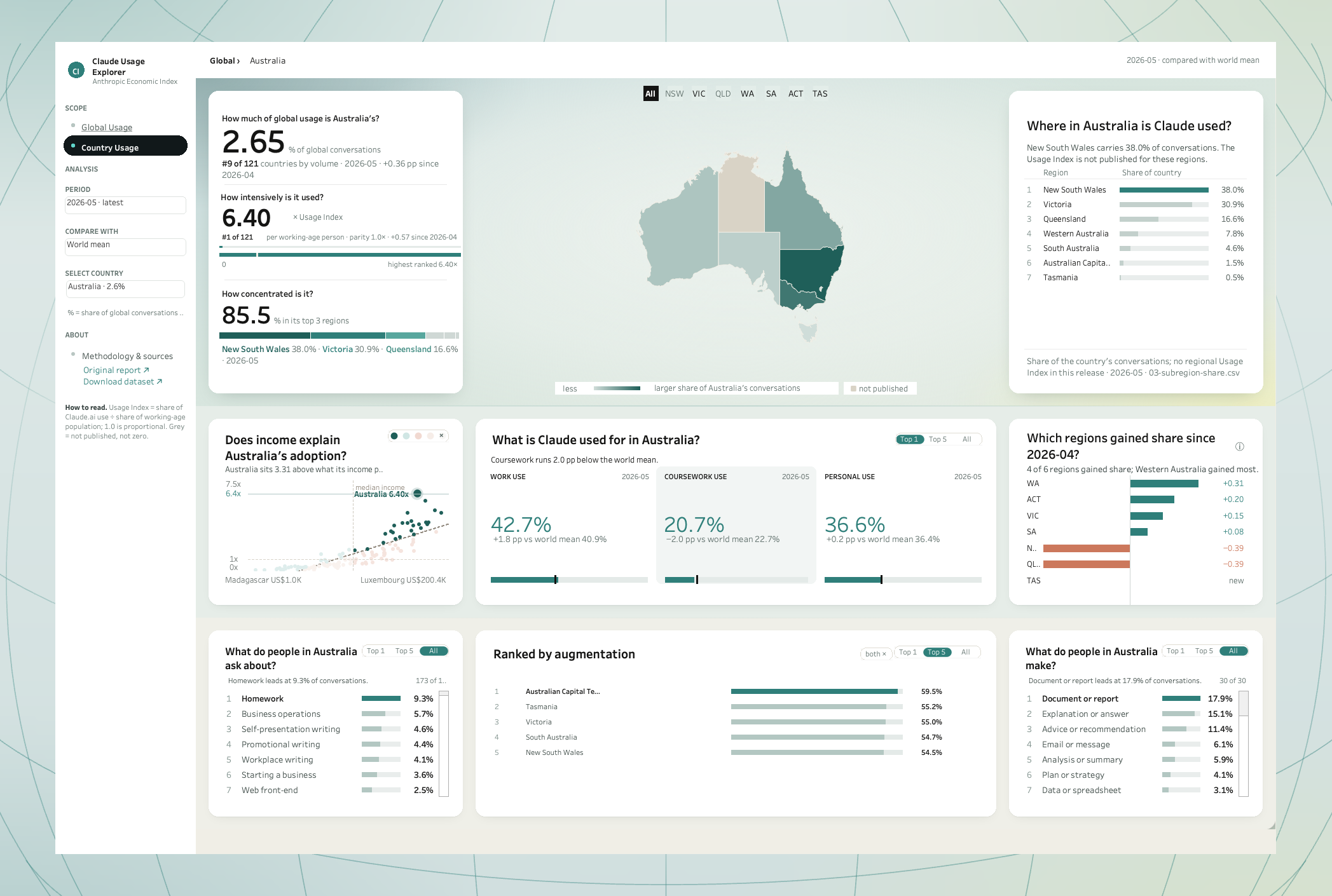Image resolution: width=1332 pixels, height=896 pixels.
Task: Open the Period dropdown showing 2026-05 latest
Action: point(125,204)
